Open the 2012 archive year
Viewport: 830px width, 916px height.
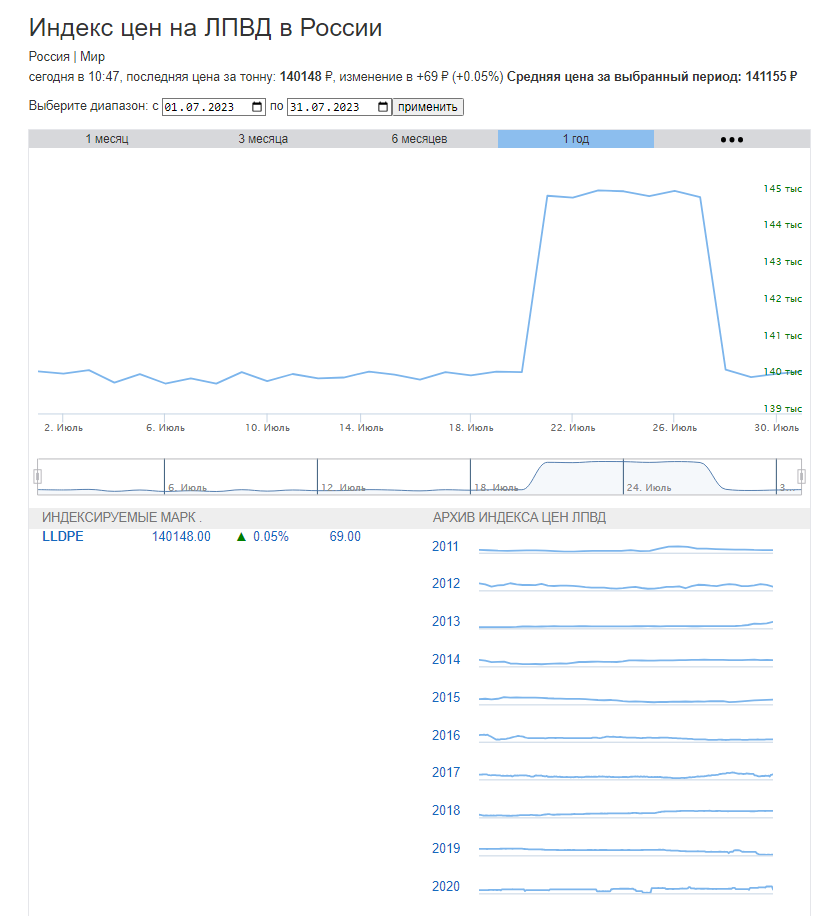coord(446,583)
